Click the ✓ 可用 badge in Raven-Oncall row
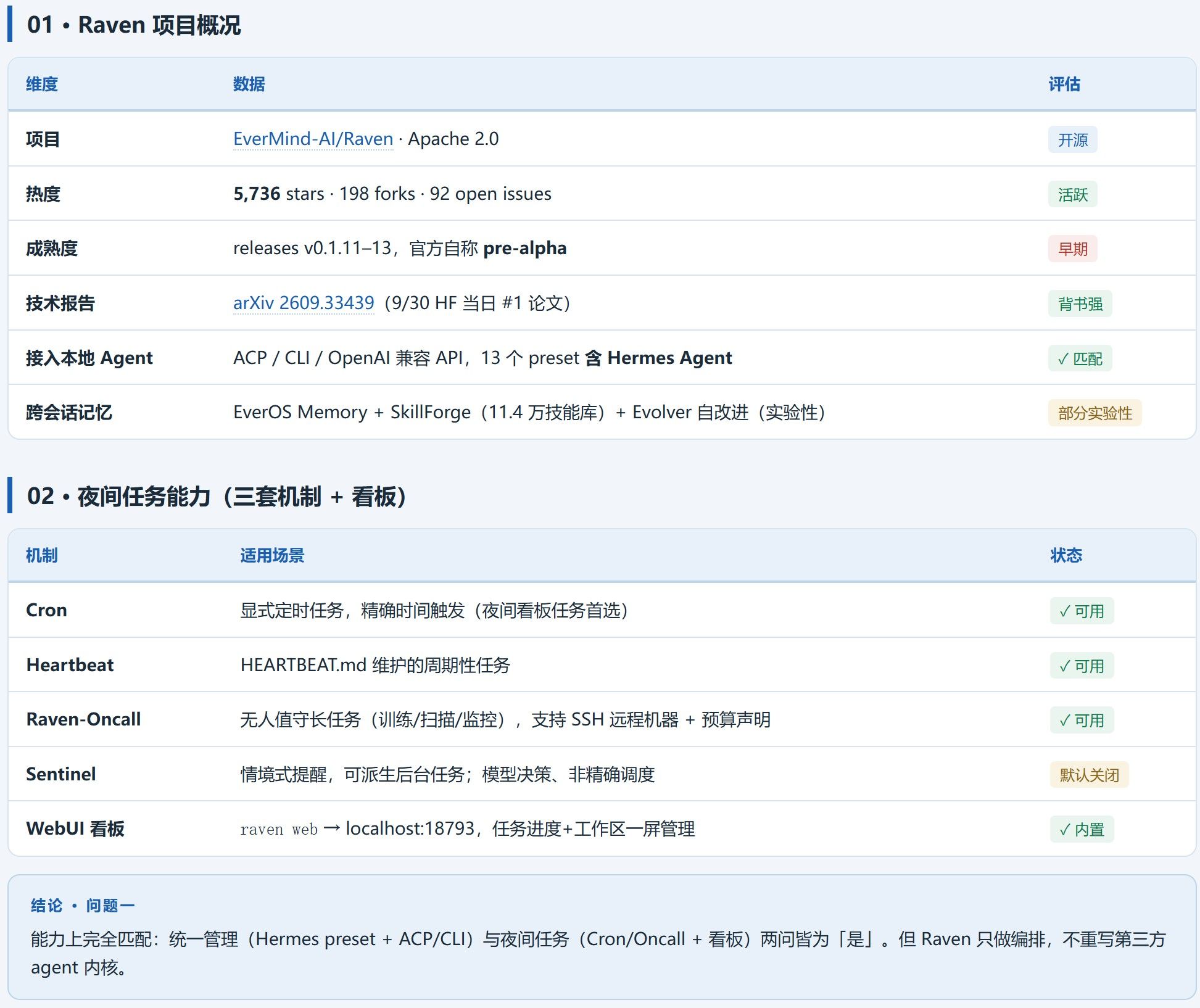Image resolution: width=1200 pixels, height=1008 pixels. (1082, 720)
